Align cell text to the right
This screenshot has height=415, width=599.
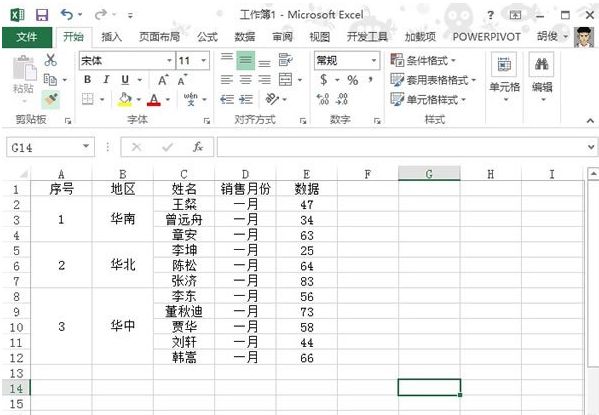264,79
